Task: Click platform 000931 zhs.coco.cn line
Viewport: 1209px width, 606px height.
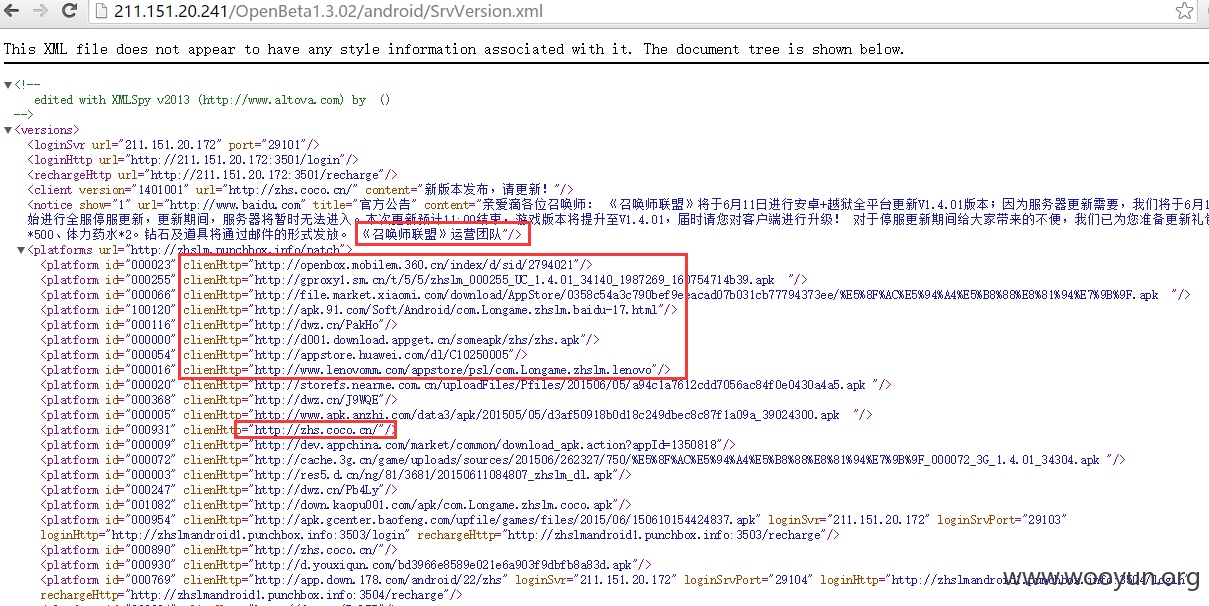Action: [x=220, y=430]
